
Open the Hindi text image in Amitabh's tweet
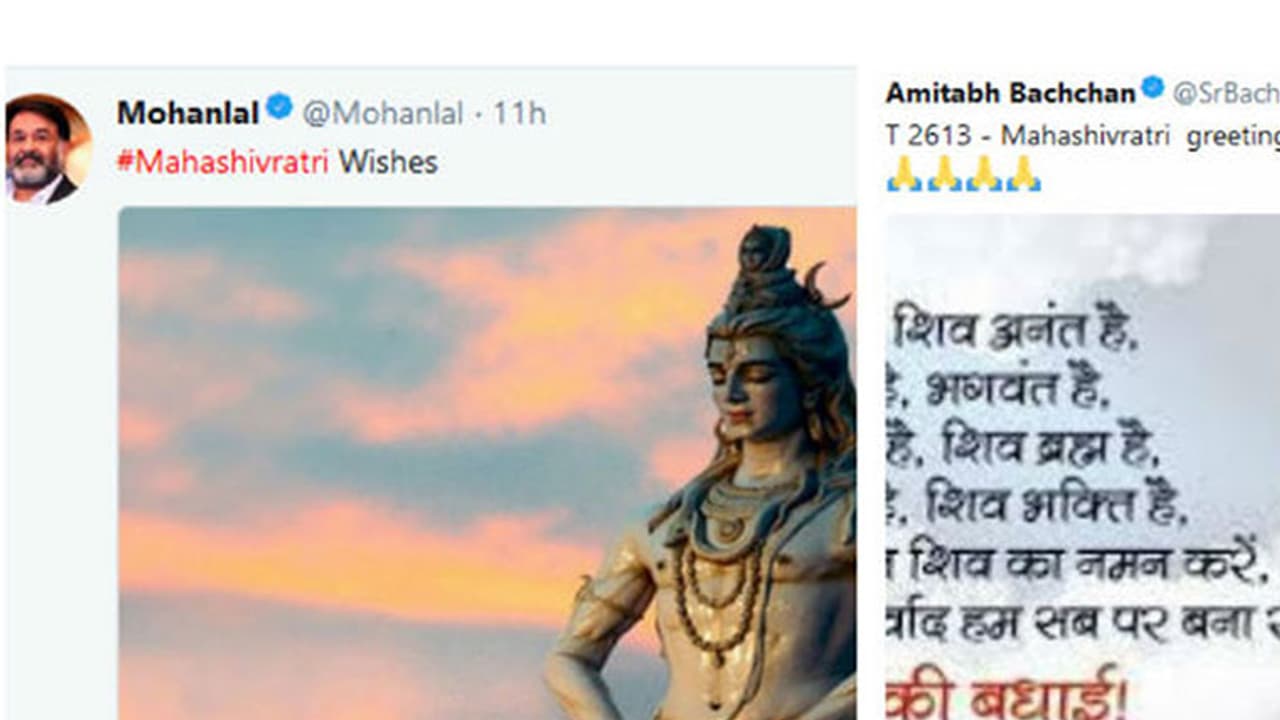(1083, 467)
